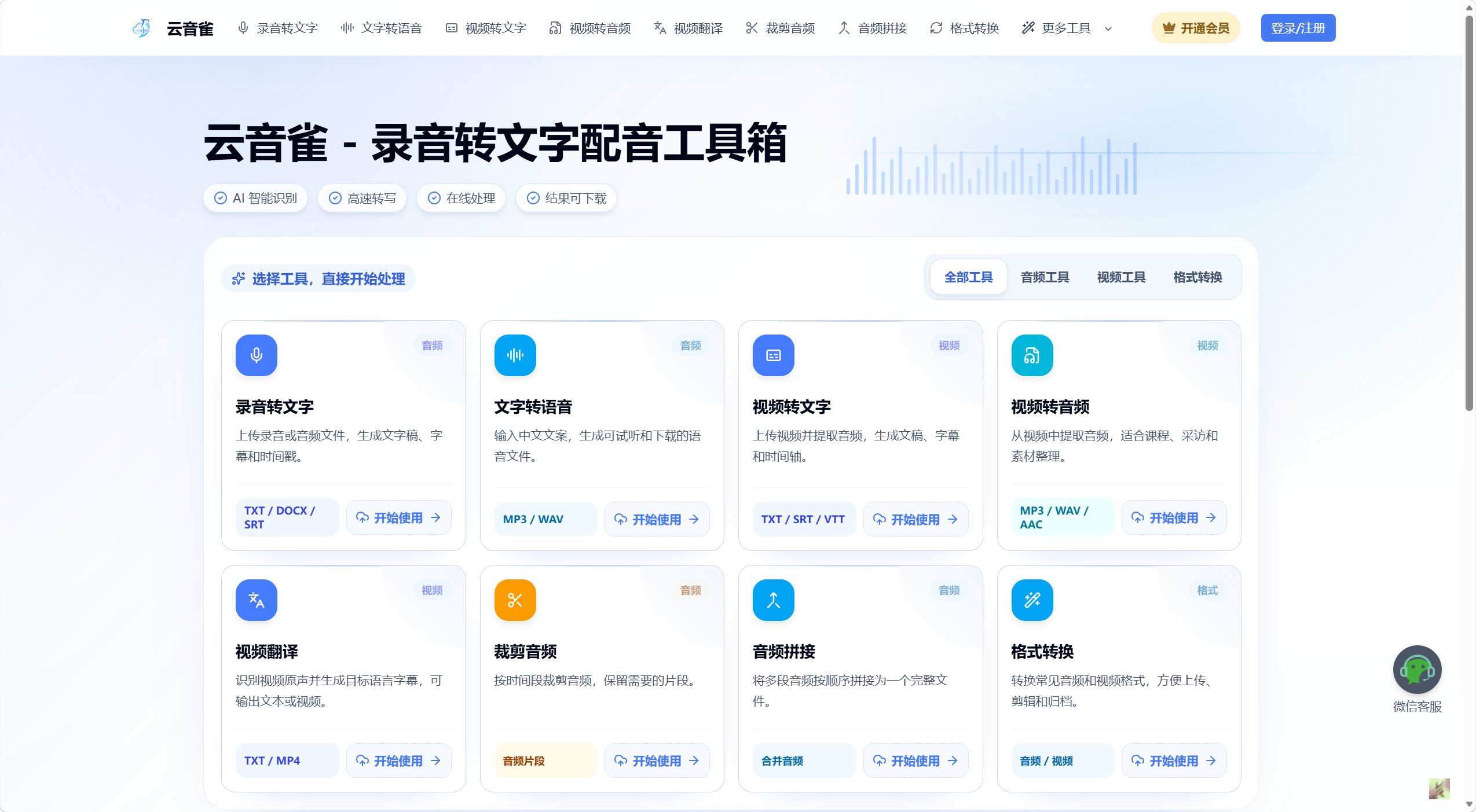The width and height of the screenshot is (1476, 812).
Task: Click 开始使用 on the 录音转文字 card
Action: coord(399,517)
